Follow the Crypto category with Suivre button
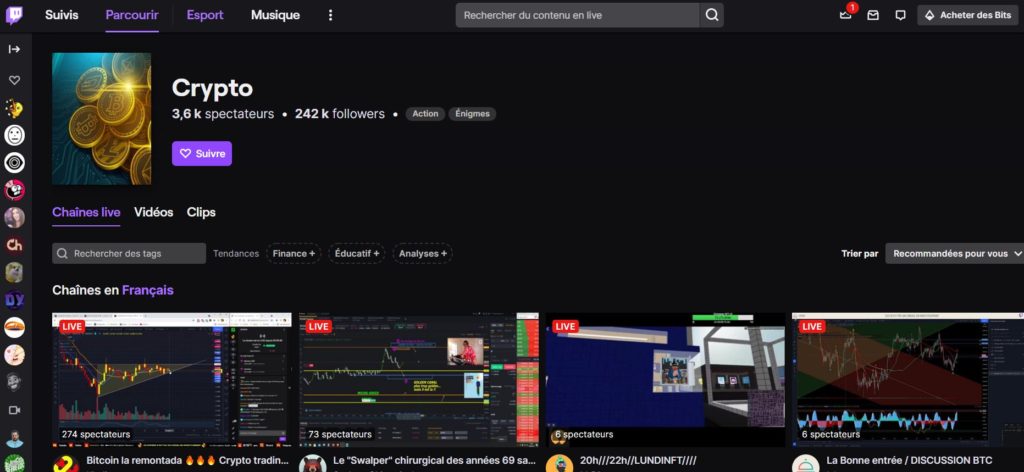Viewport: 1024px width, 472px height. [x=202, y=153]
